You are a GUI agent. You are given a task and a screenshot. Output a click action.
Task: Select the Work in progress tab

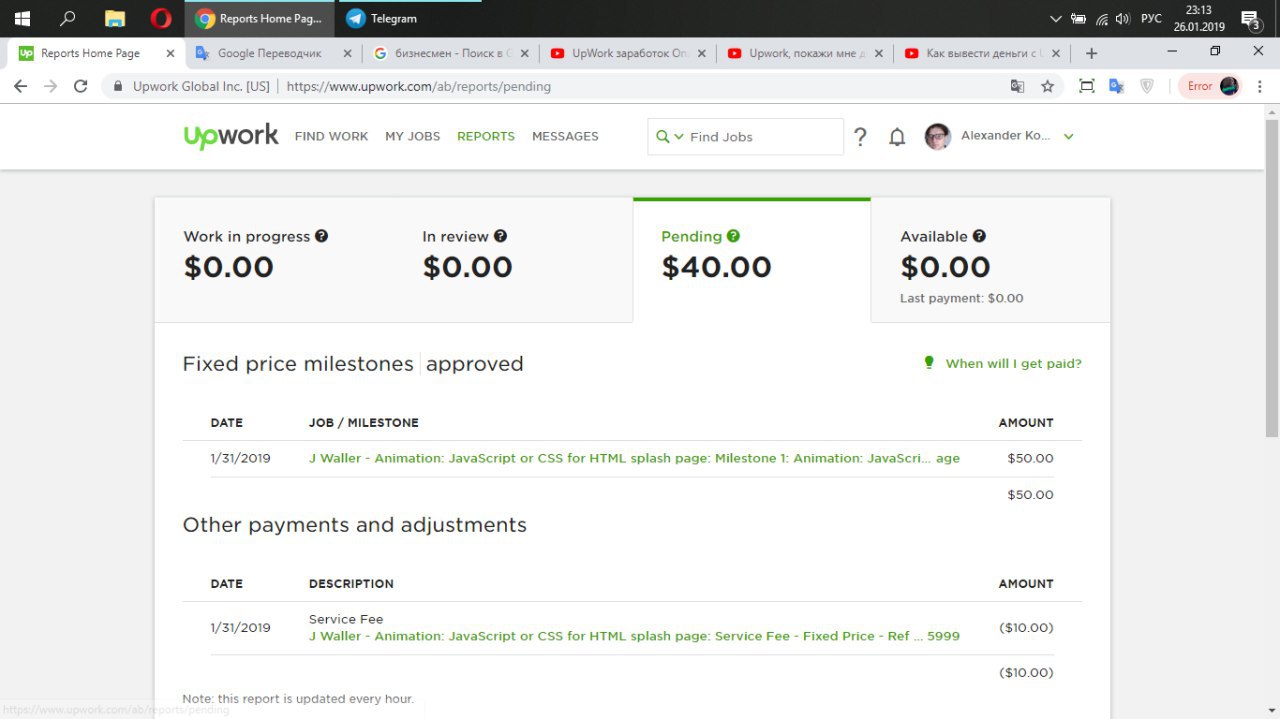click(274, 260)
